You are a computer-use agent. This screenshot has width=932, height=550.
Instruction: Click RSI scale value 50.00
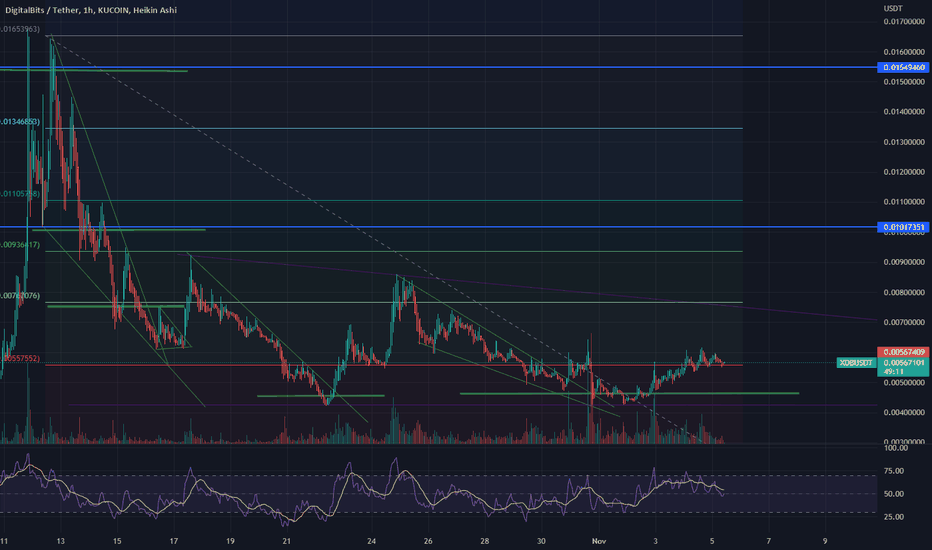click(894, 494)
